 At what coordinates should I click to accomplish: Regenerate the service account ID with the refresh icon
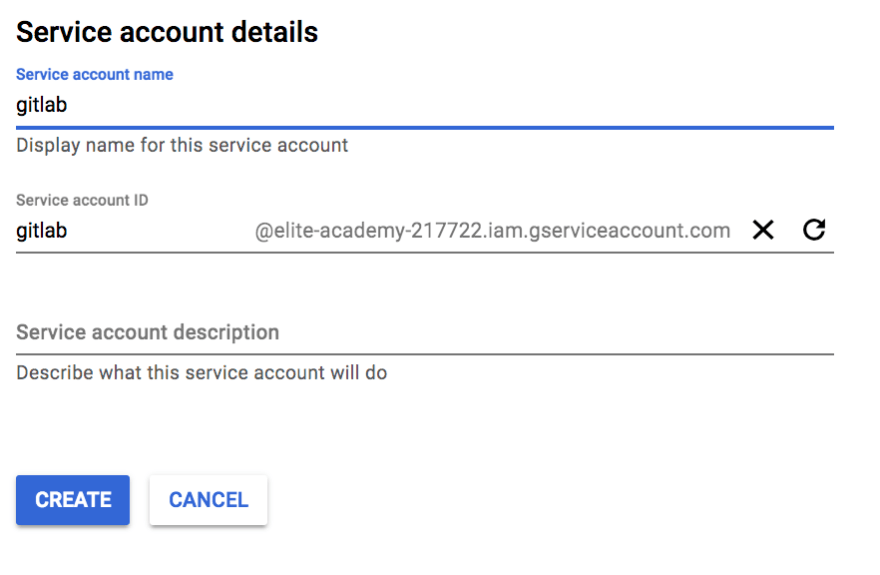click(x=814, y=229)
